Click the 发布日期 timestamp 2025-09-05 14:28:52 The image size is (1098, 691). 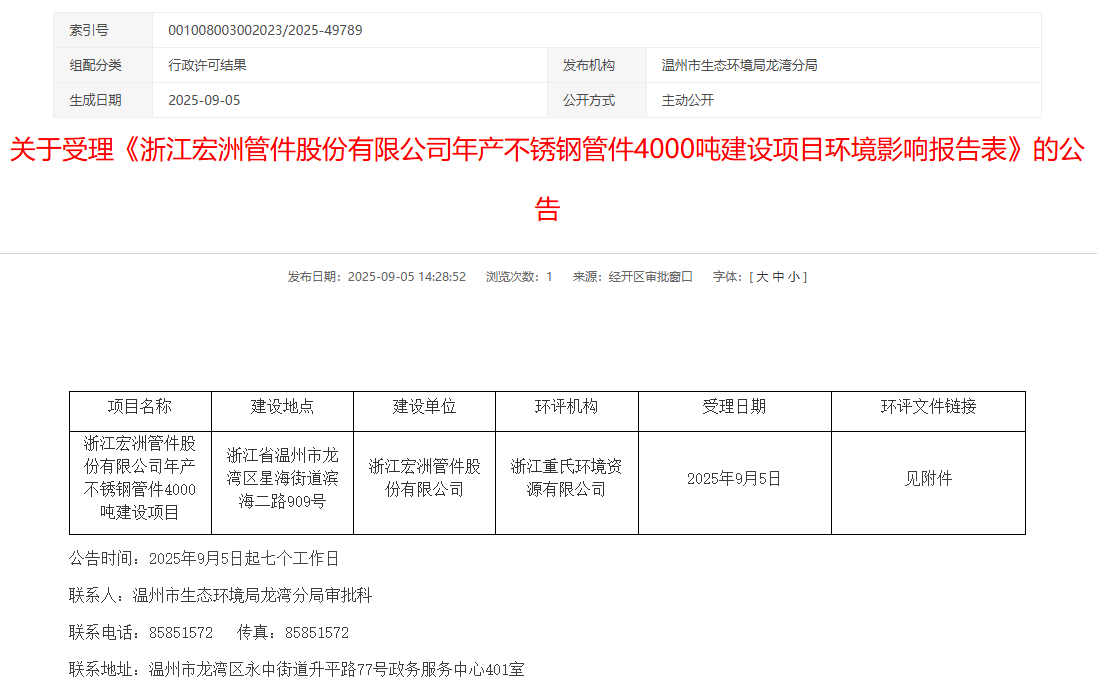tap(406, 277)
